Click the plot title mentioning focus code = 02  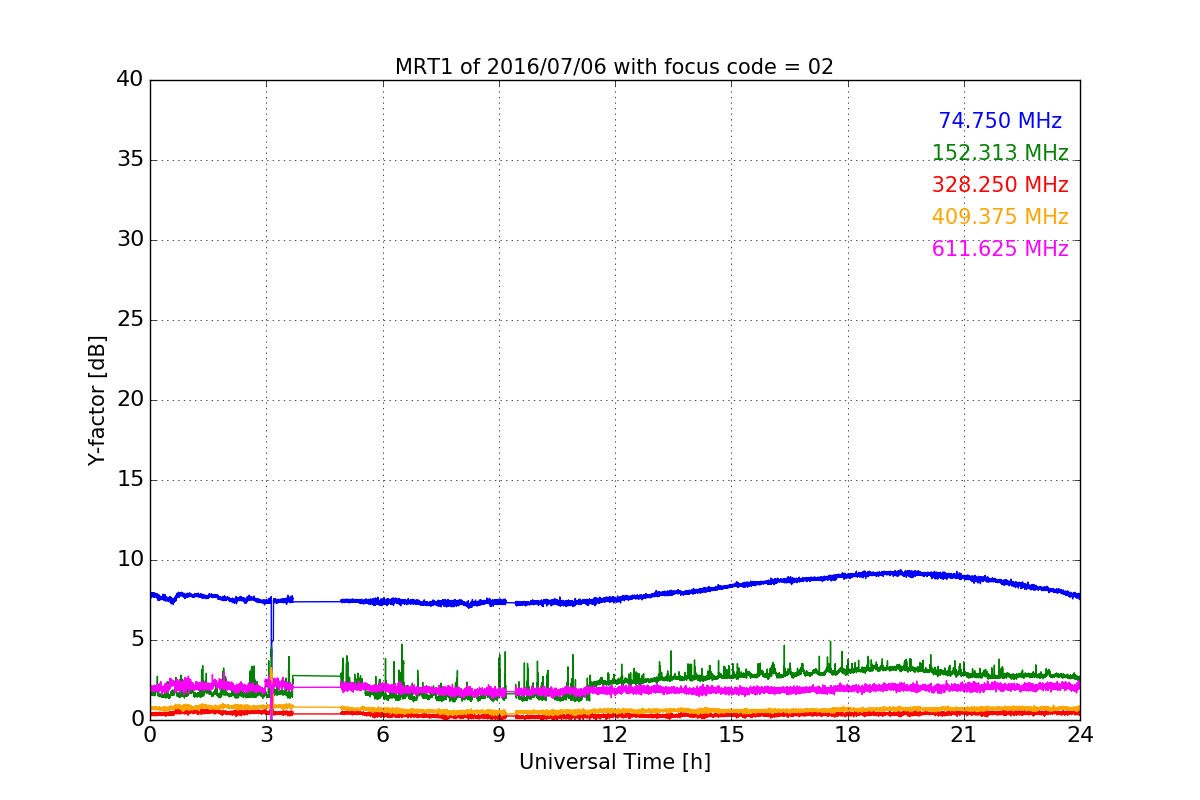click(614, 67)
